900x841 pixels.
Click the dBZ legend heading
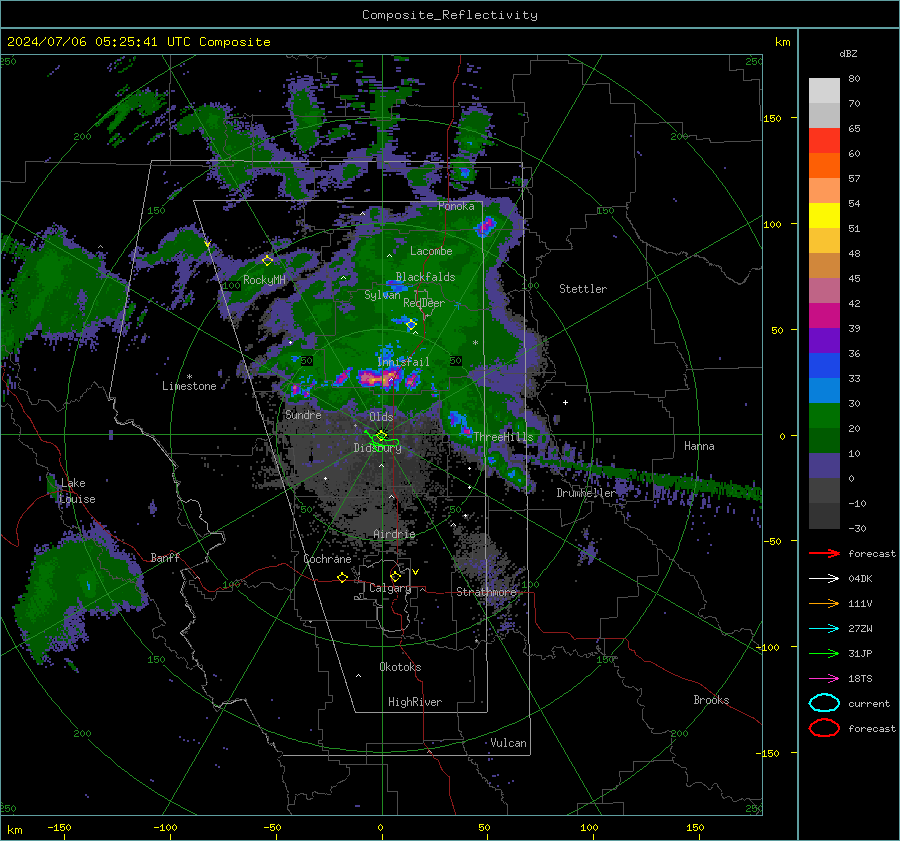point(848,53)
